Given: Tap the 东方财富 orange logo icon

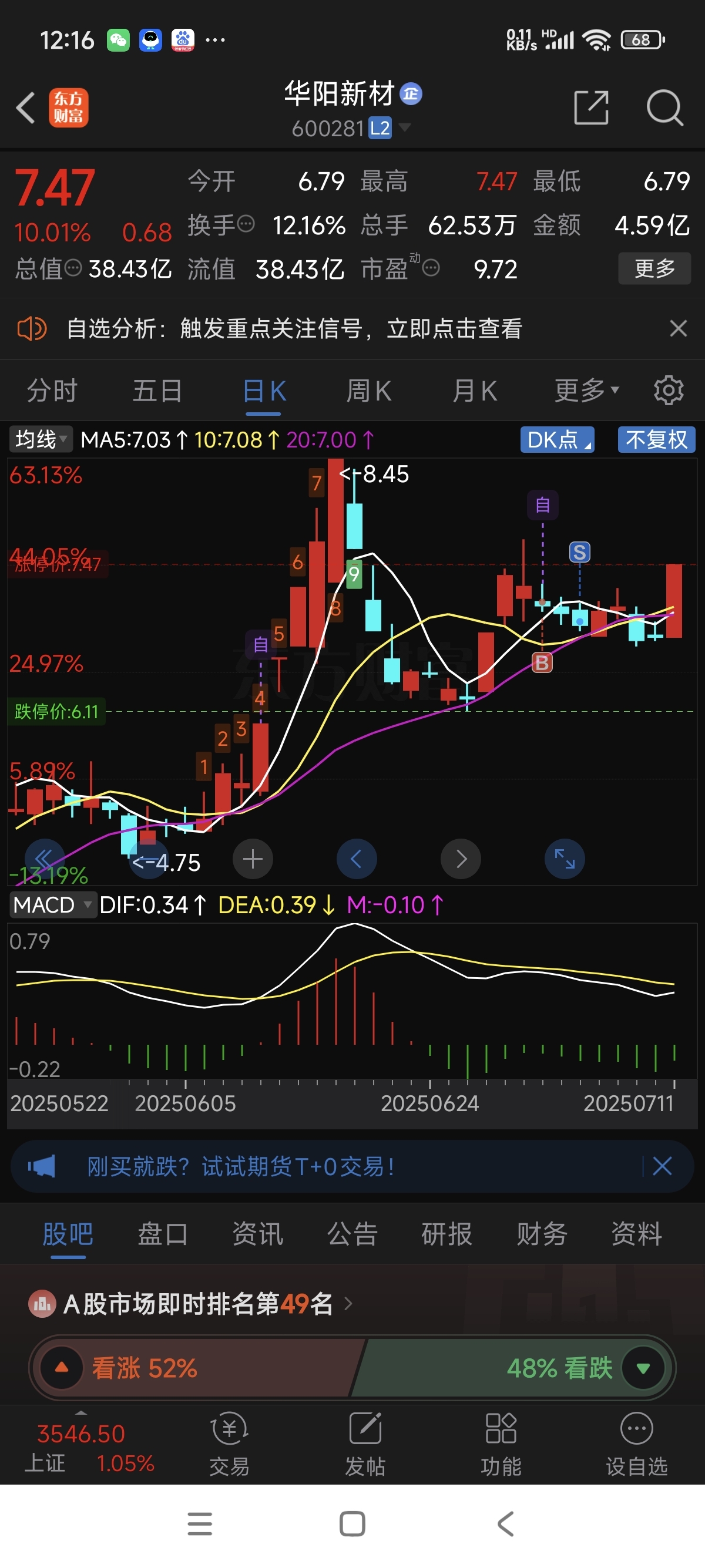Looking at the screenshot, I should (68, 107).
